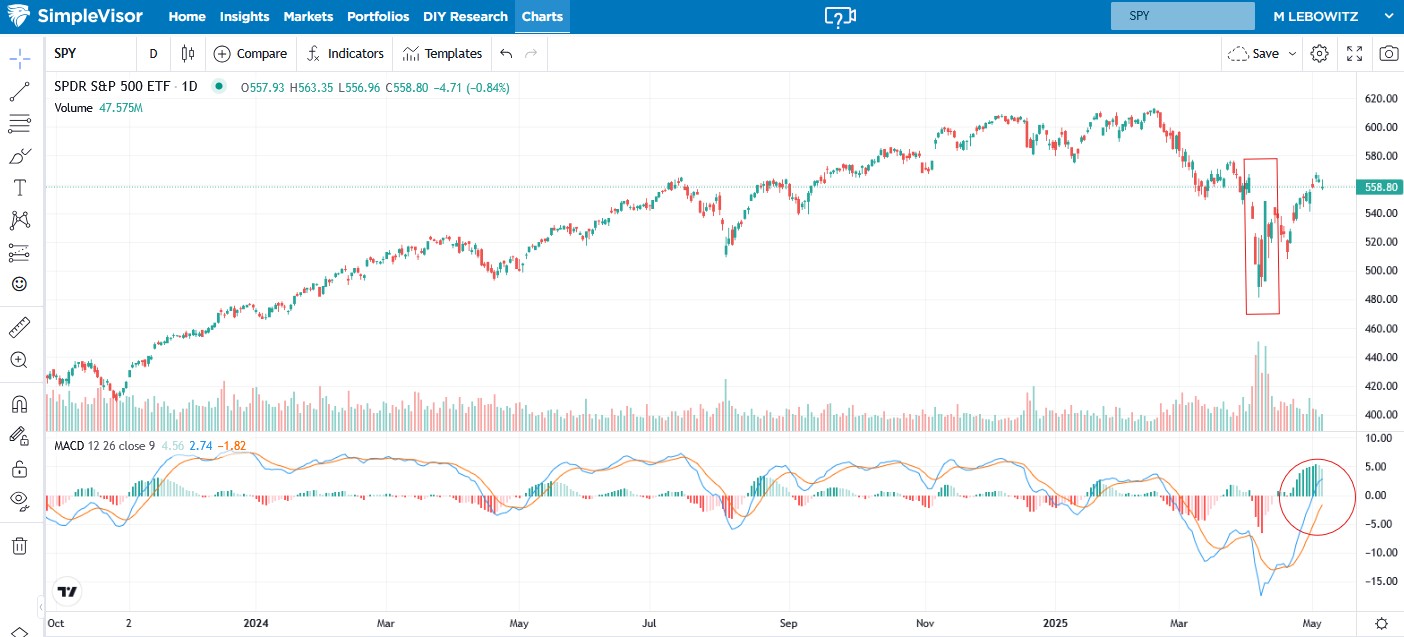Open the Markets menu

pyautogui.click(x=308, y=16)
